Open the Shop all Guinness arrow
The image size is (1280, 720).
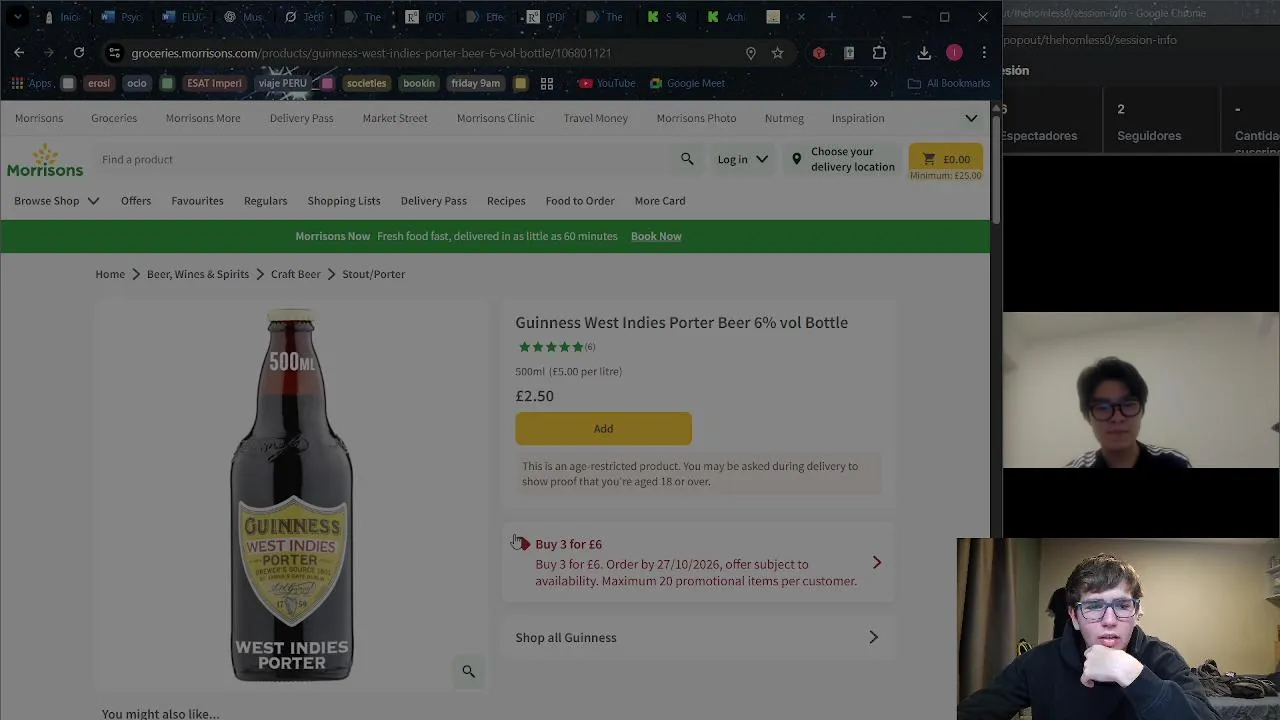[x=873, y=637]
